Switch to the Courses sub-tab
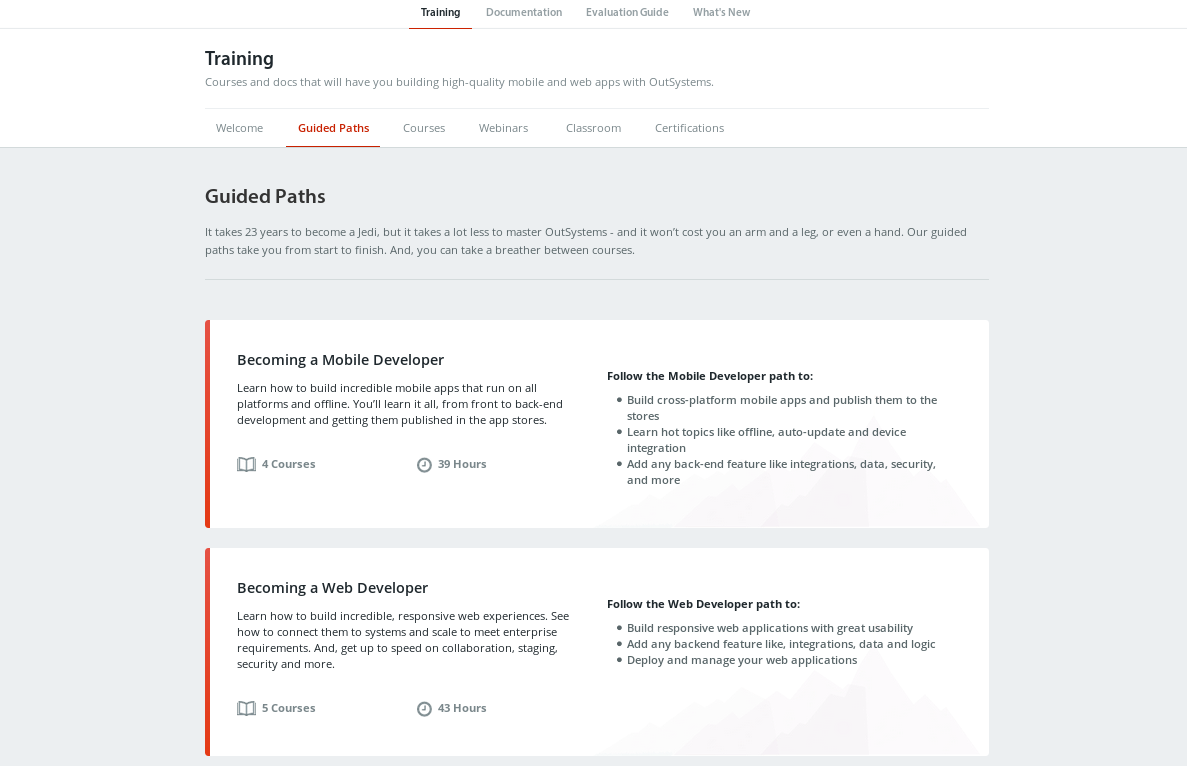The image size is (1187, 766). click(424, 128)
